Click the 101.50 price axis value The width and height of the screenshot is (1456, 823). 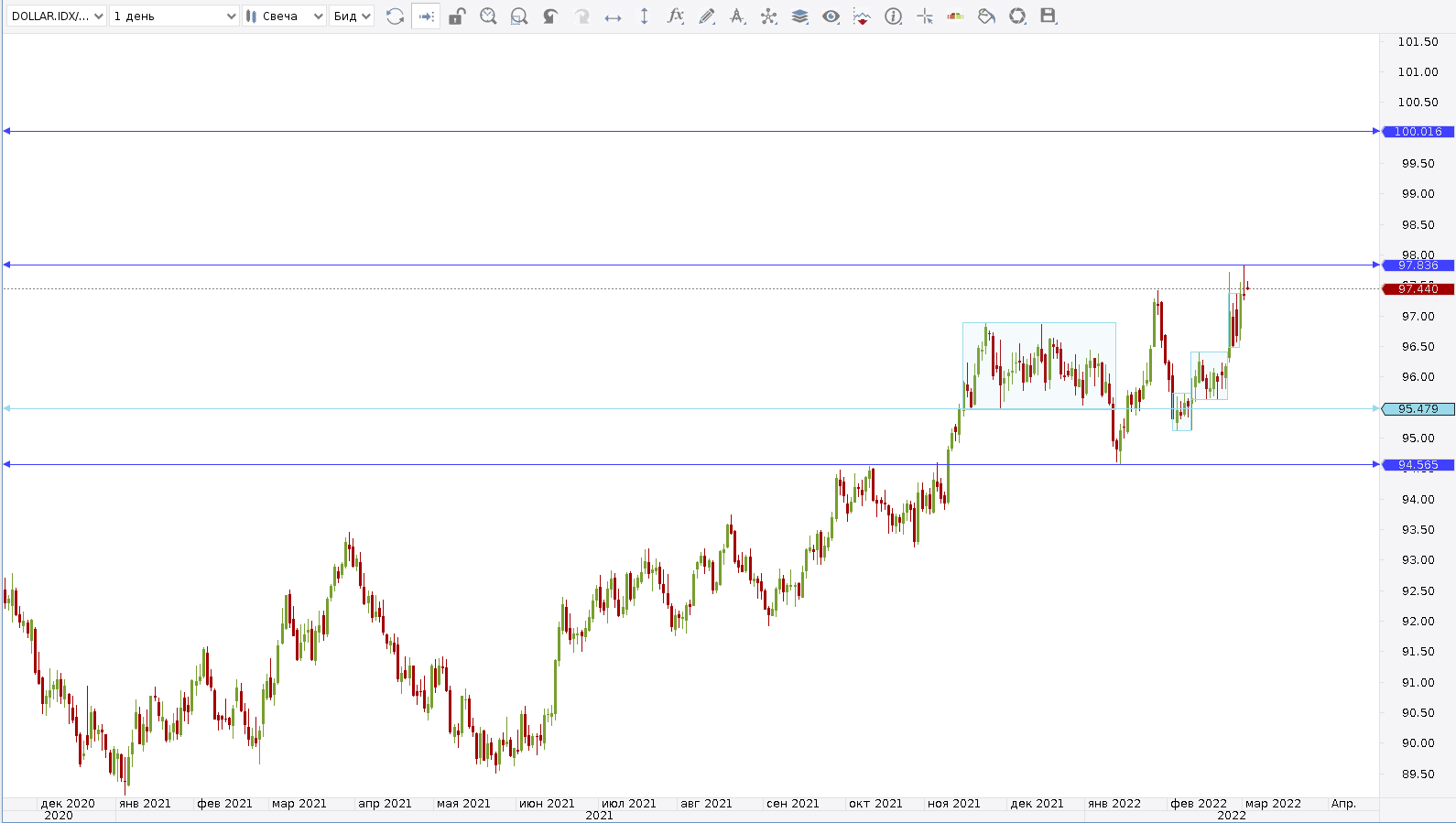pyautogui.click(x=1418, y=42)
